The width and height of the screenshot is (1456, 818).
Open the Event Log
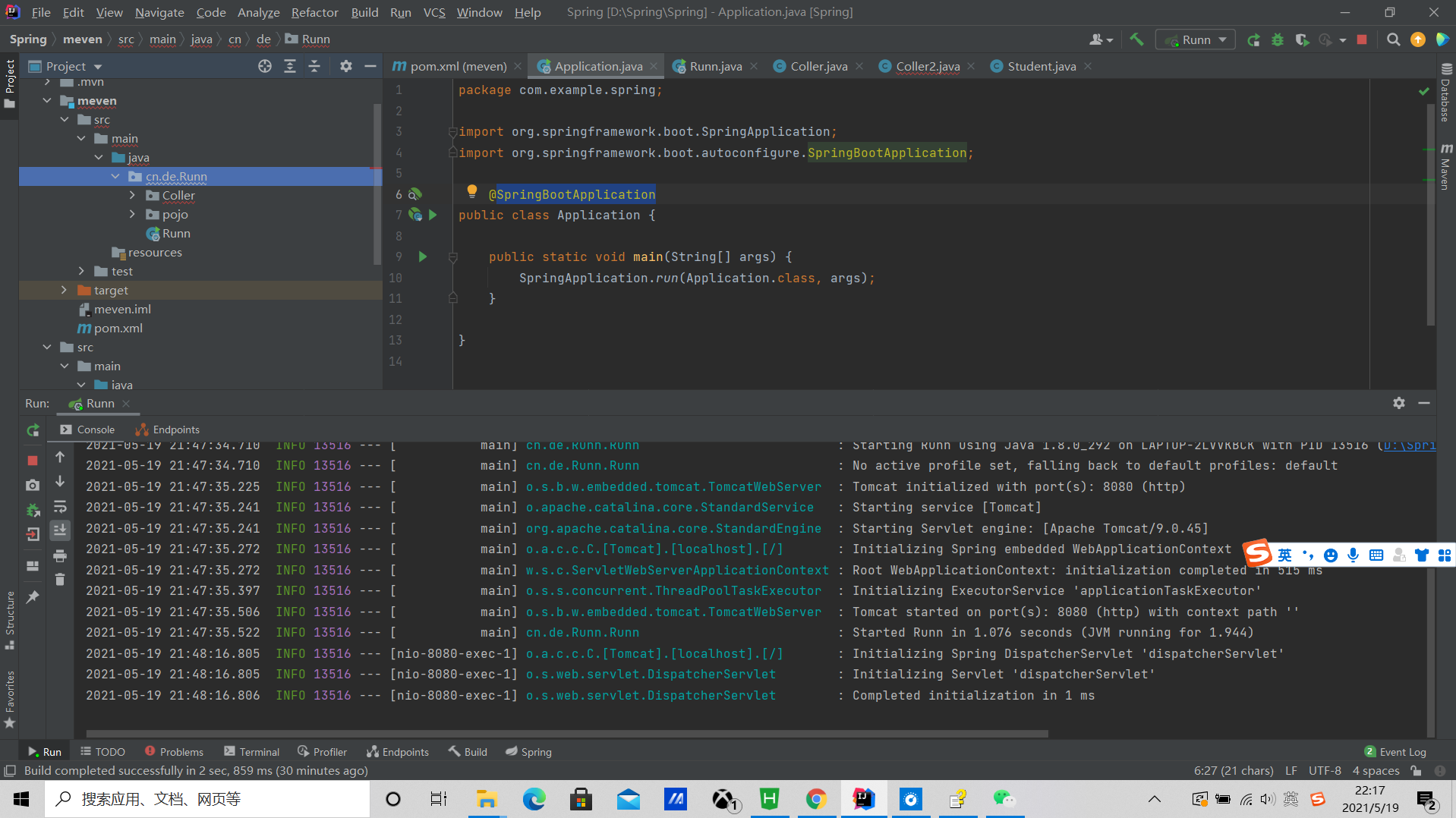[1401, 751]
